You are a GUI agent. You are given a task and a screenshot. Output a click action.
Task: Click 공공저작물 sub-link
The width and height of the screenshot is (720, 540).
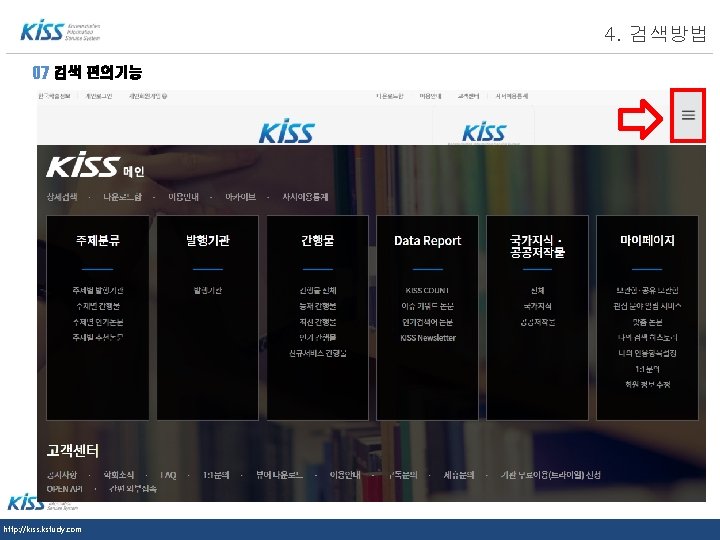click(537, 322)
